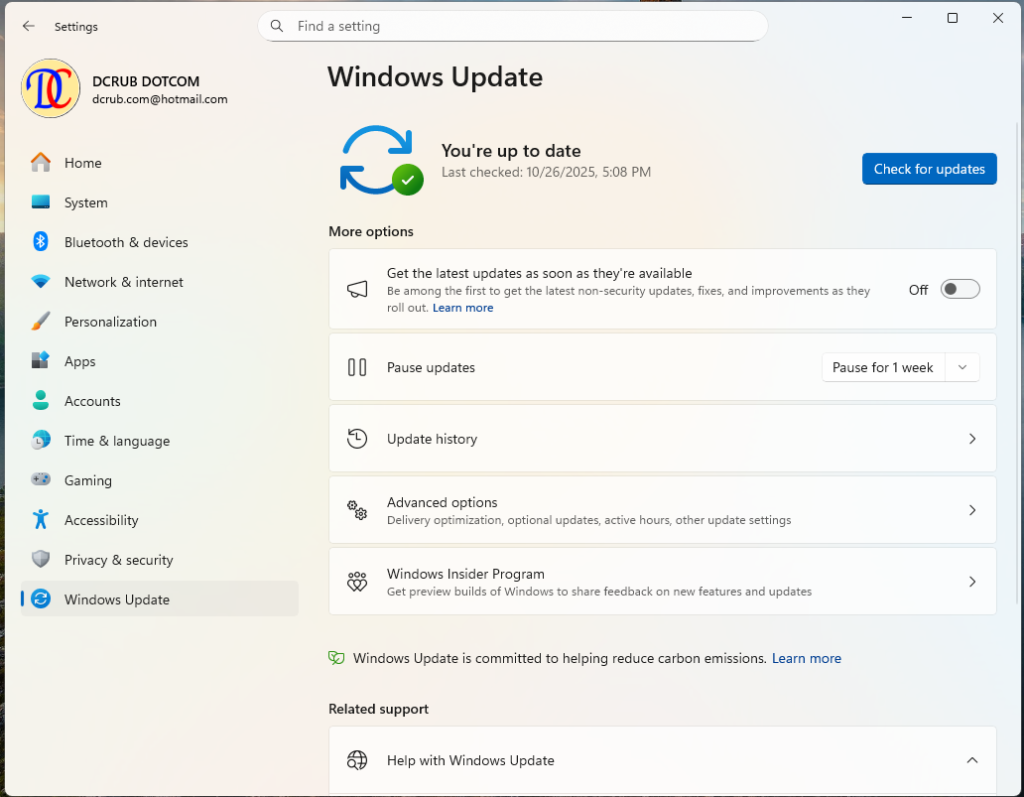The height and width of the screenshot is (797, 1024).
Task: Open Advanced options via its chevron
Action: pos(972,510)
